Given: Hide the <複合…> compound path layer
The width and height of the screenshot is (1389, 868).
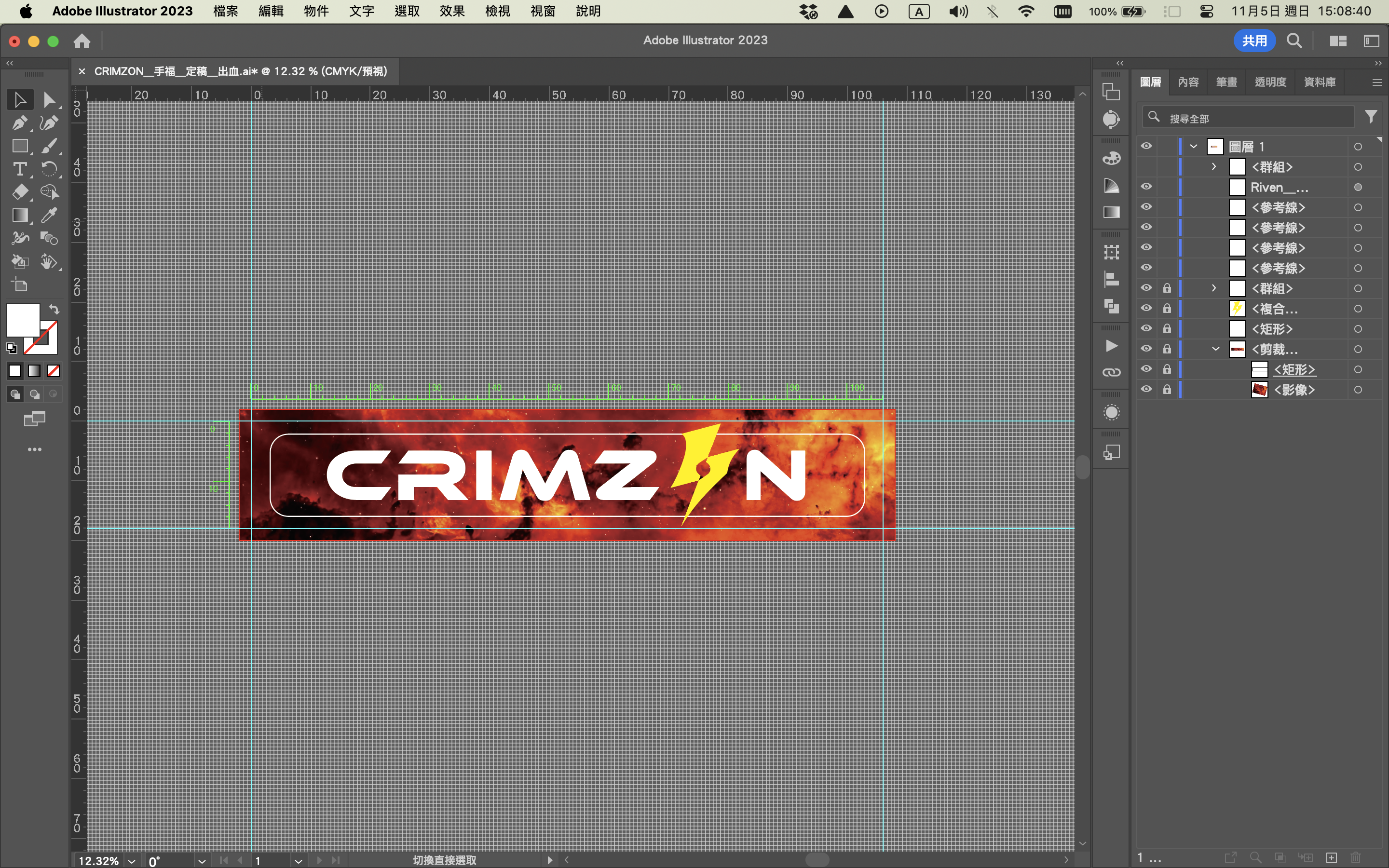Looking at the screenshot, I should coord(1146,308).
